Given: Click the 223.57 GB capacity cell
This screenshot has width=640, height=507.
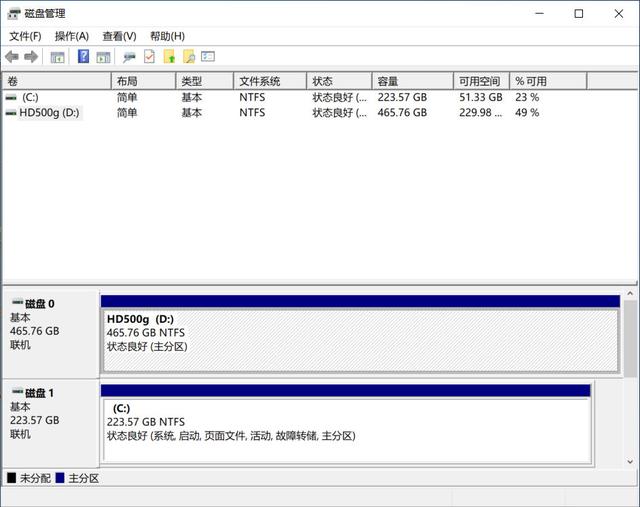Looking at the screenshot, I should pos(402,98).
